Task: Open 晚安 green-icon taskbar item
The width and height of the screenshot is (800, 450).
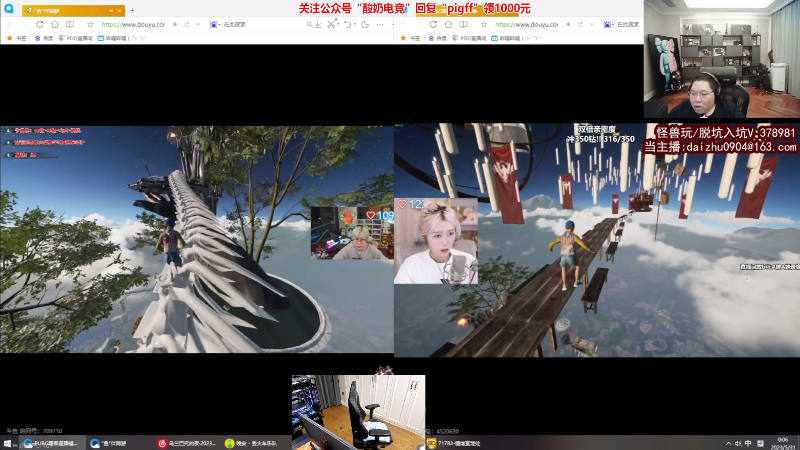Action: pyautogui.click(x=251, y=443)
